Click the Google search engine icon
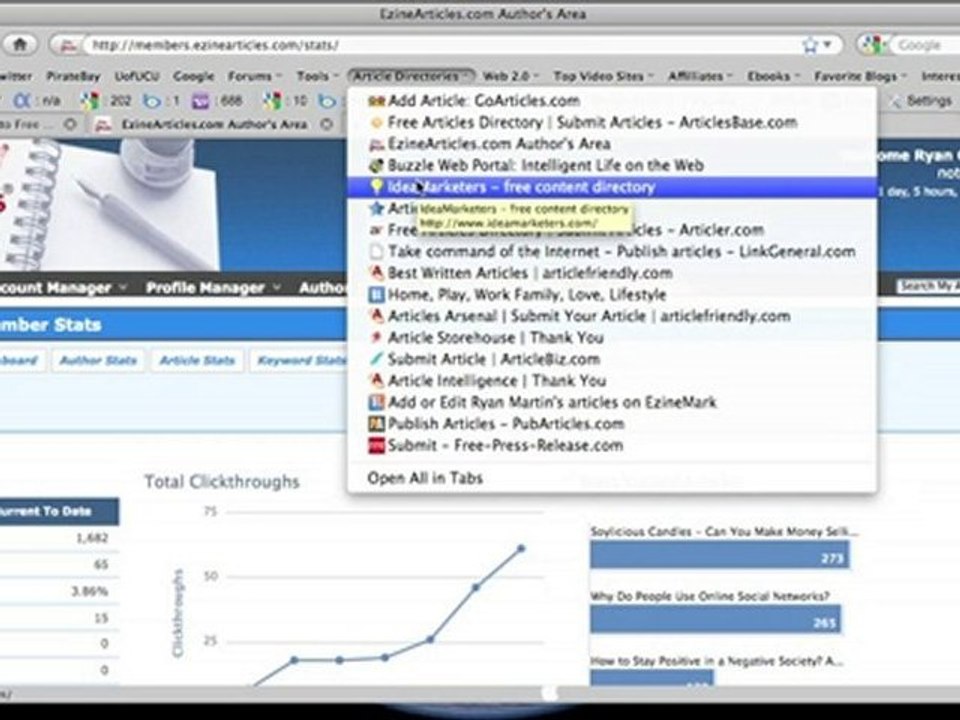The width and height of the screenshot is (960, 720). tap(871, 45)
